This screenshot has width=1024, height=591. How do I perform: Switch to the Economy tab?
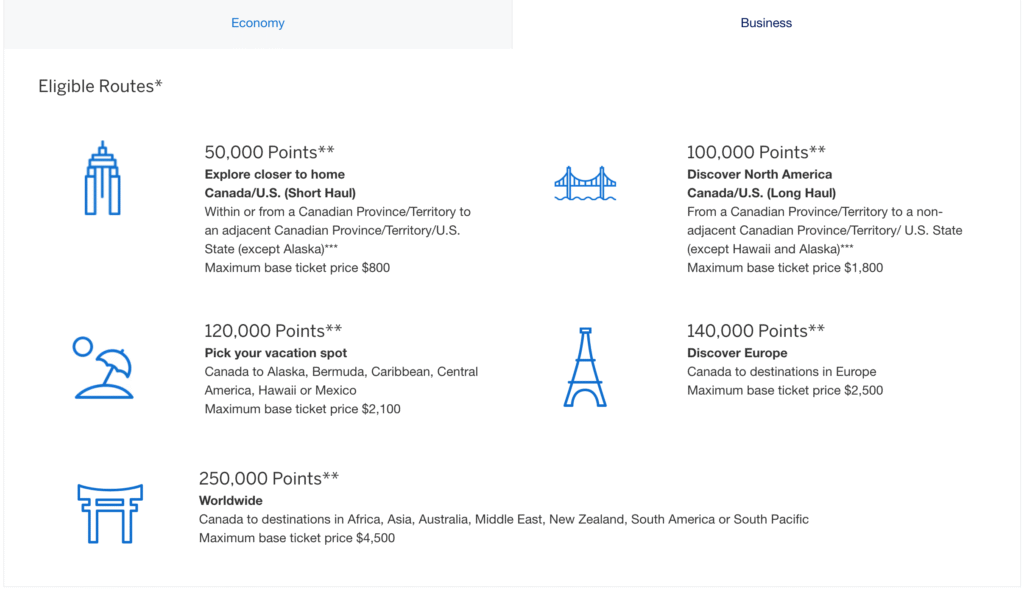point(257,22)
